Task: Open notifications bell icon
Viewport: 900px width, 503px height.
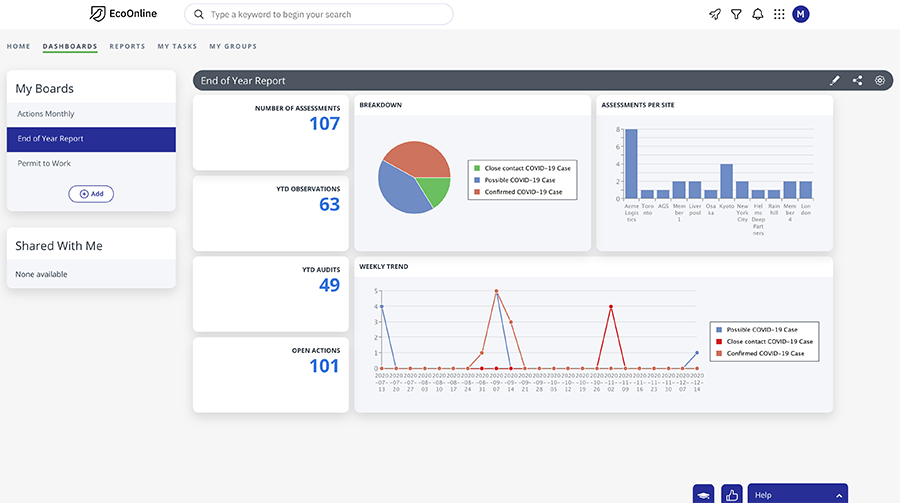Action: pyautogui.click(x=758, y=14)
